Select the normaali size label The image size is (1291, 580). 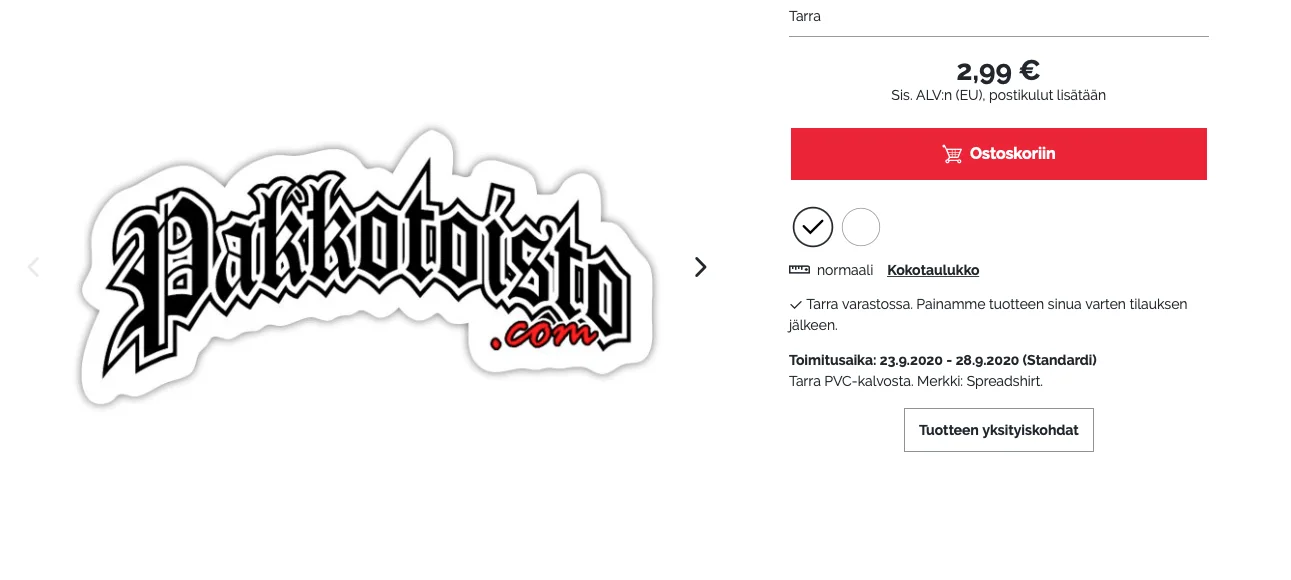click(x=845, y=269)
